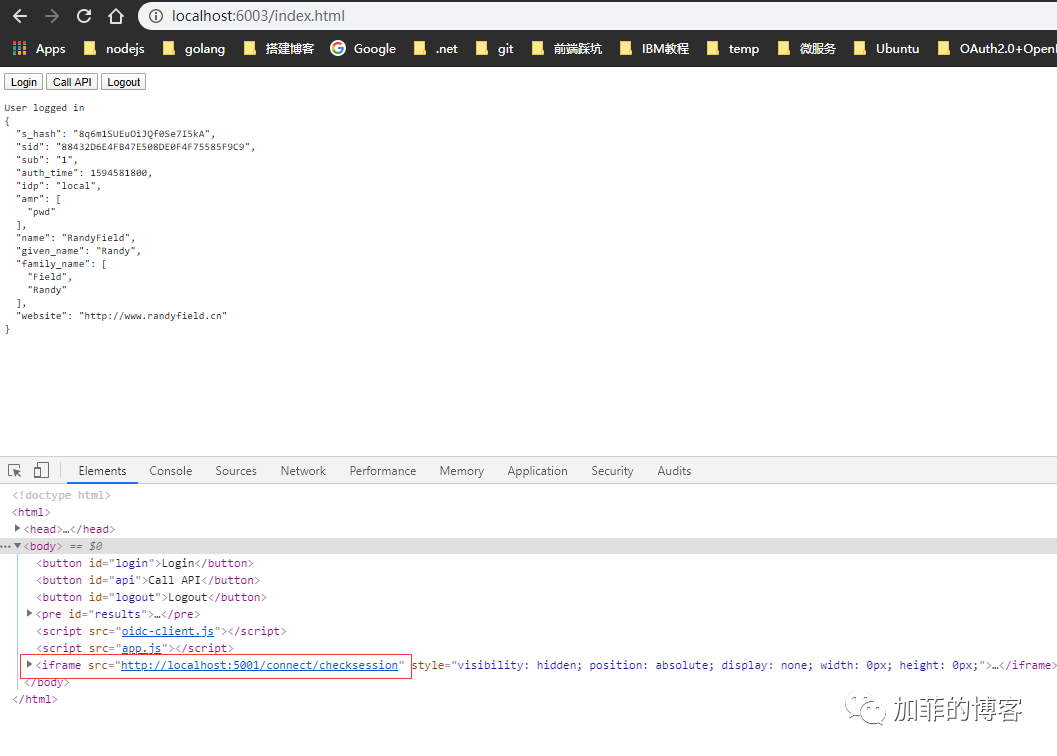Open the Application tab
This screenshot has width=1057, height=756.
(x=537, y=471)
